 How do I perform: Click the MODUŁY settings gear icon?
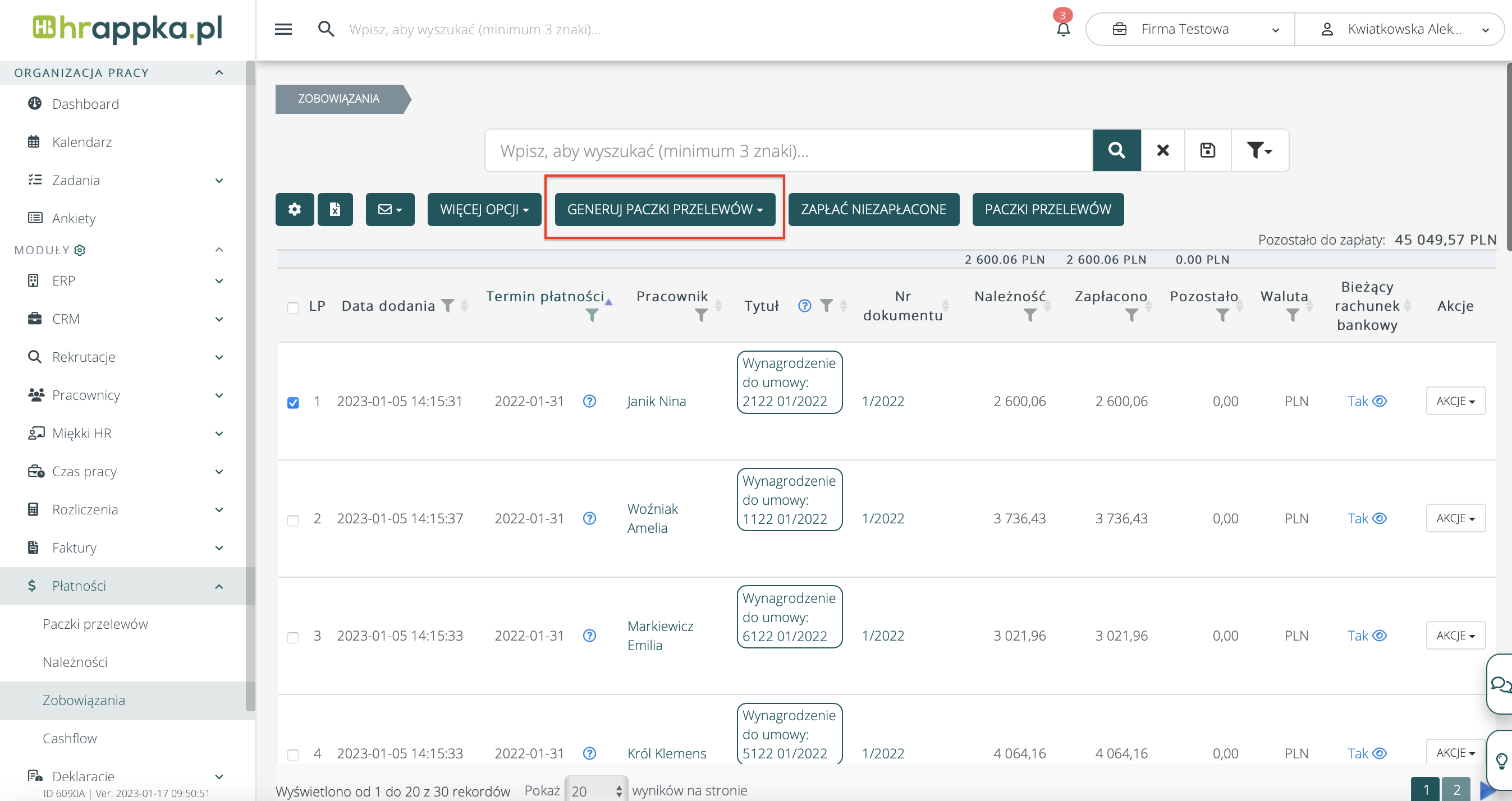pyautogui.click(x=80, y=250)
